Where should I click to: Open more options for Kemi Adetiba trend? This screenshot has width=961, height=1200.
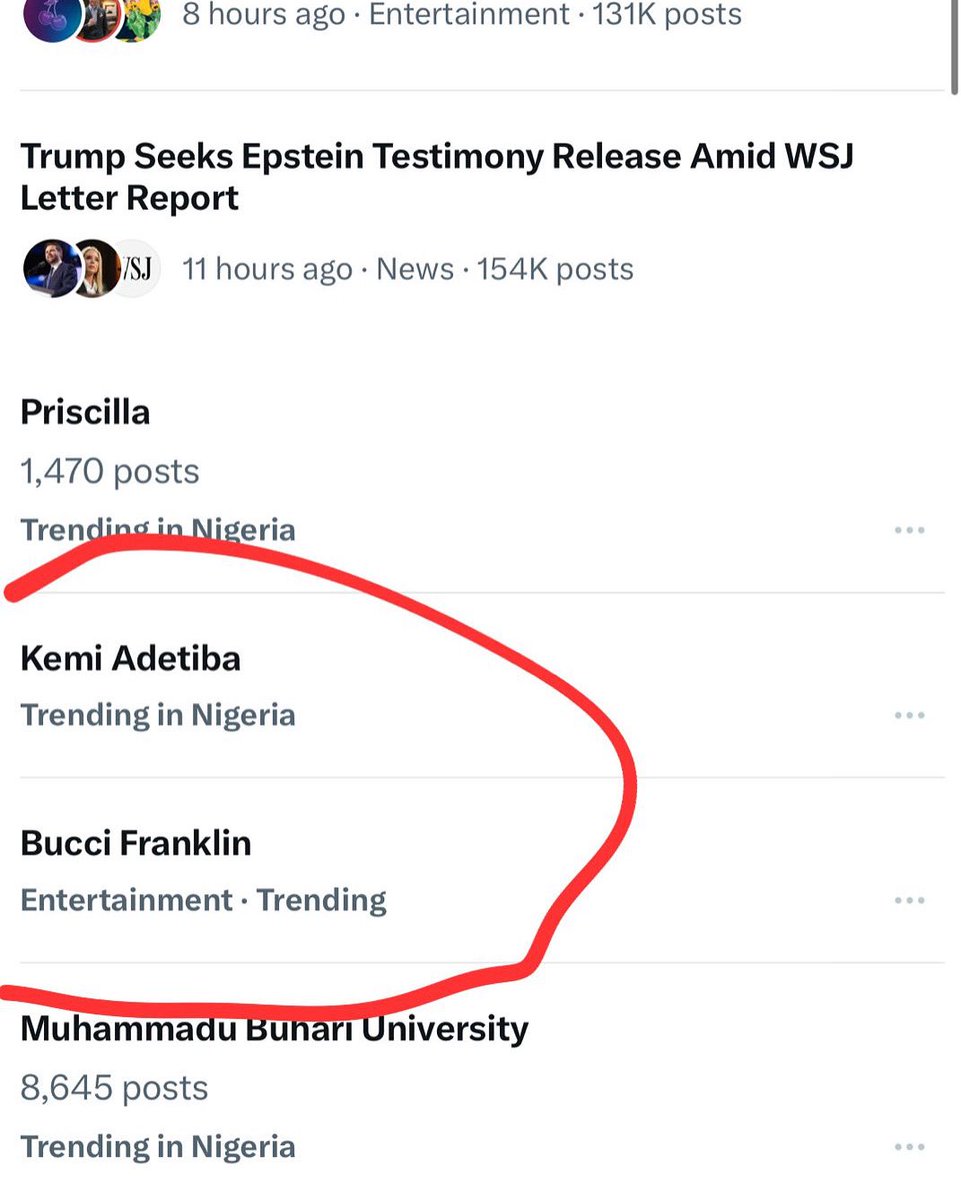click(908, 715)
